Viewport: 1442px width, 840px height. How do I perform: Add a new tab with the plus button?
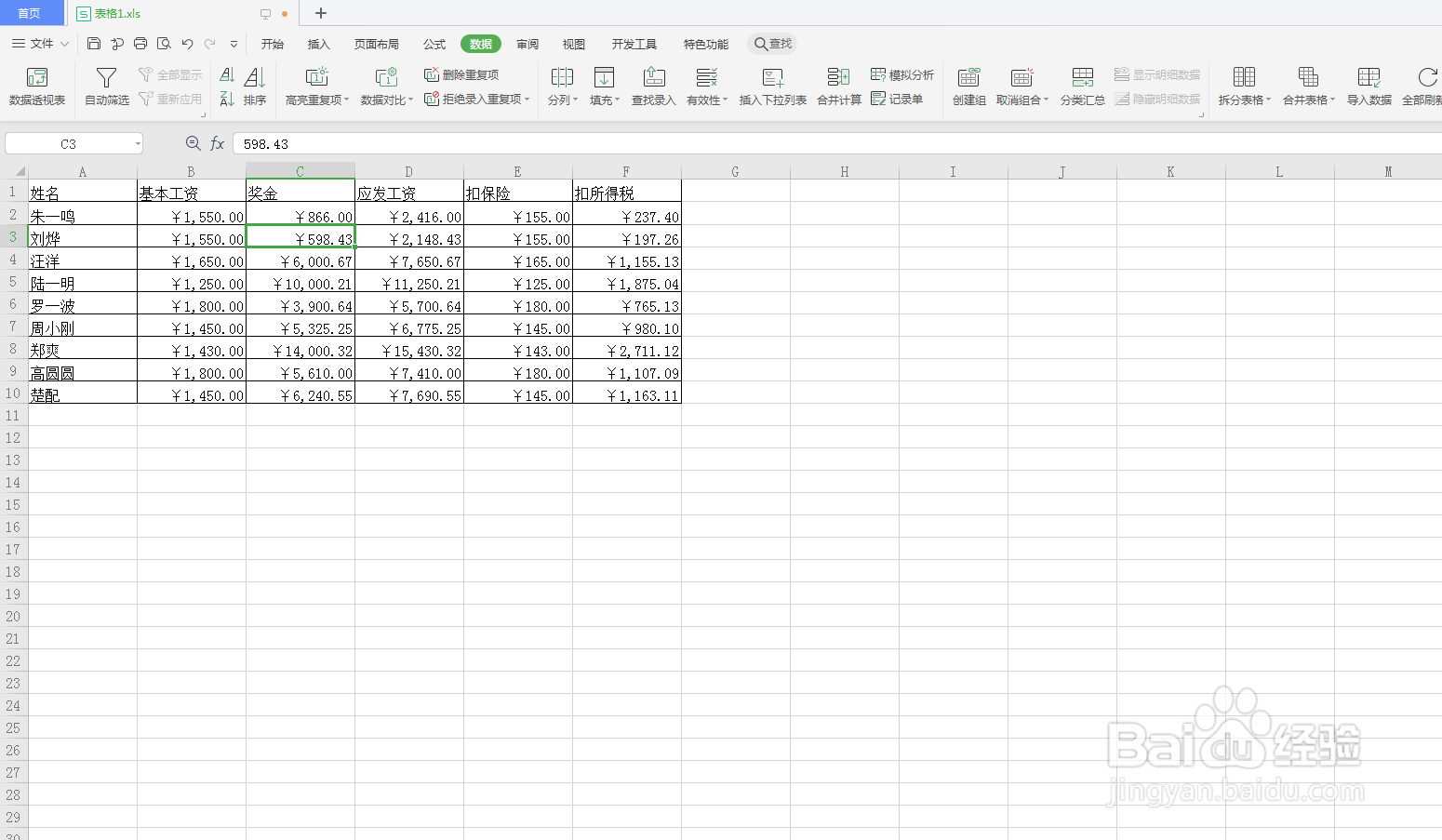321,13
